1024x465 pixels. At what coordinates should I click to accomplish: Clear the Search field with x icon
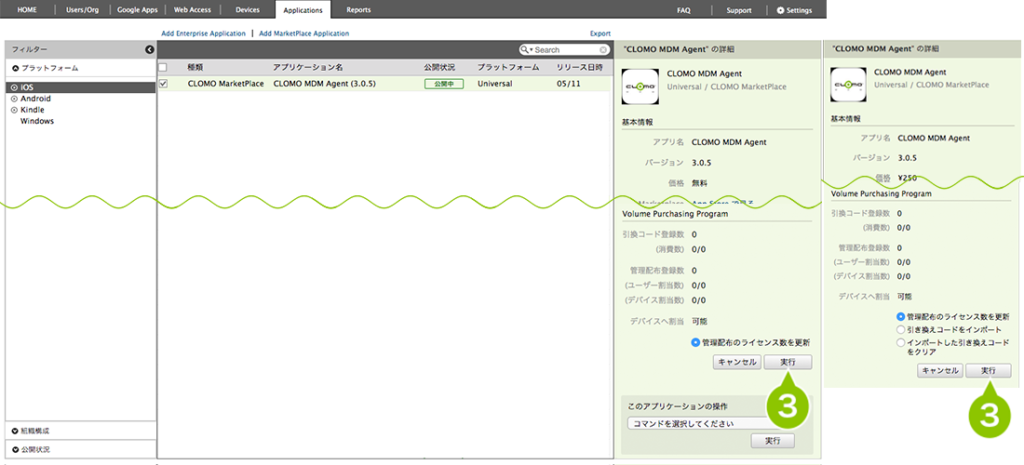point(603,50)
